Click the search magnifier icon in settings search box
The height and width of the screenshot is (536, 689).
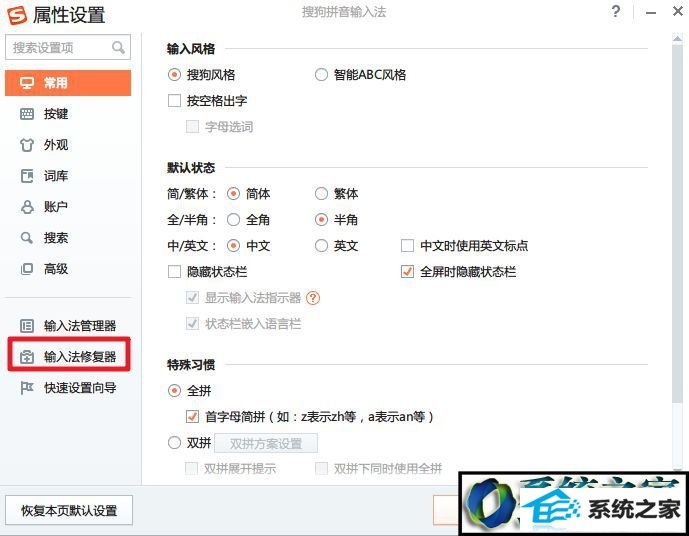click(x=118, y=47)
